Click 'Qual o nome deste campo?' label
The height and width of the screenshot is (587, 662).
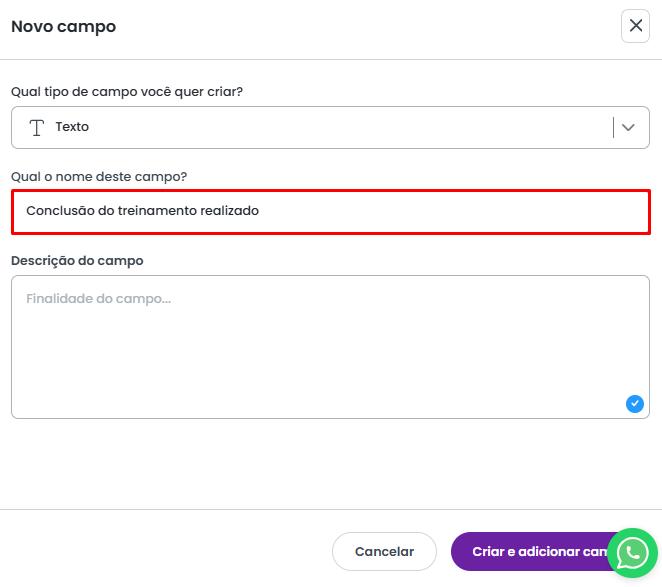coord(99,176)
